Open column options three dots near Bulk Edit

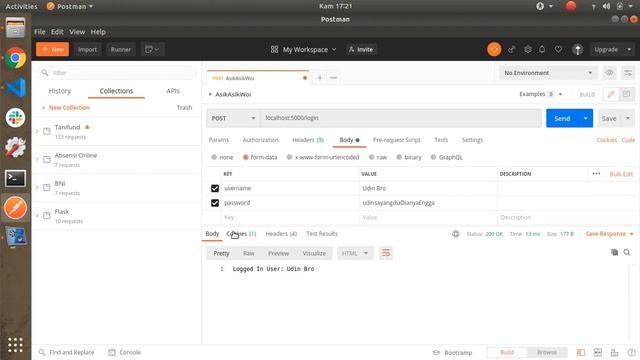coord(596,173)
